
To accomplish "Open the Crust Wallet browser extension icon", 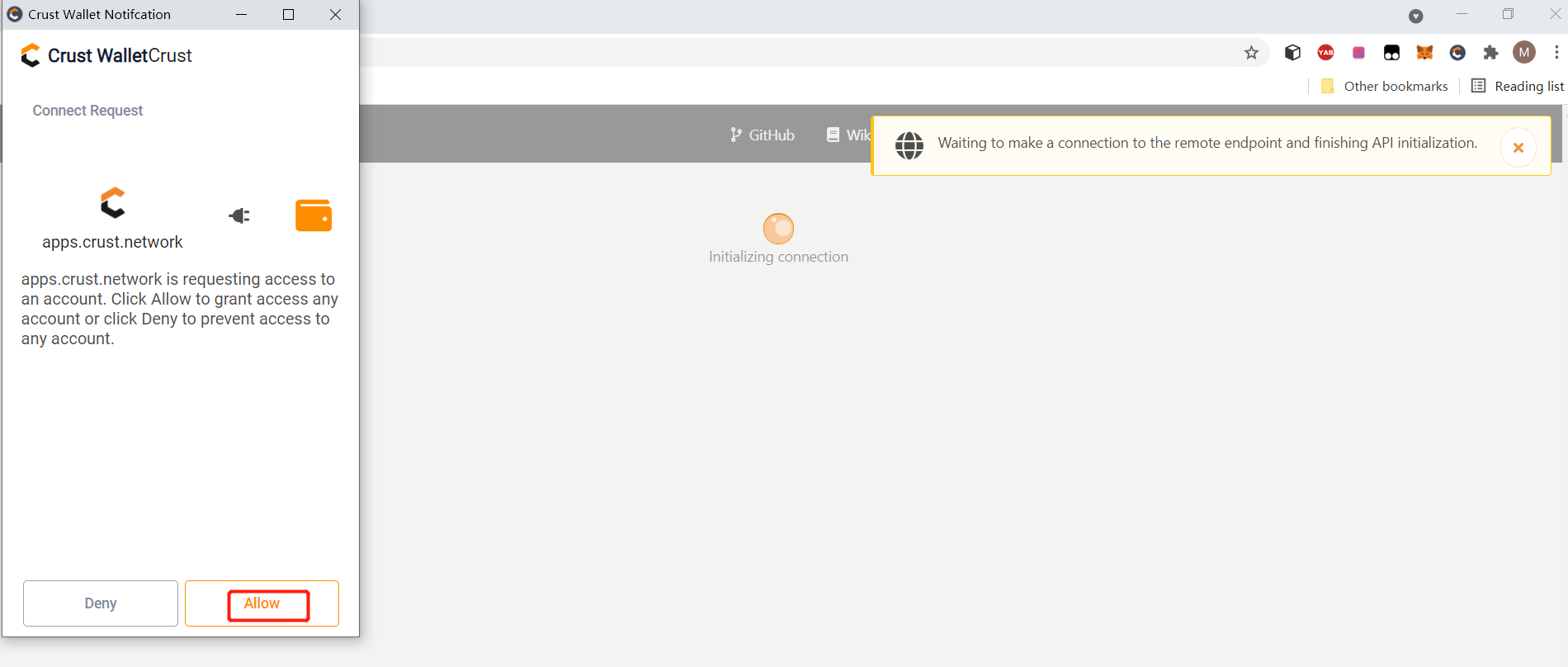I will pos(1457,53).
